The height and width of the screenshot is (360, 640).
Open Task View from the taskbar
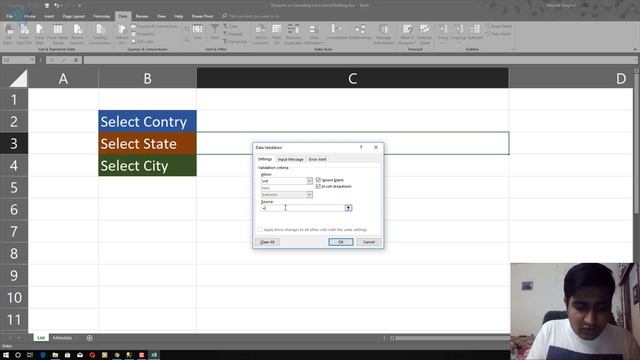tap(29, 355)
